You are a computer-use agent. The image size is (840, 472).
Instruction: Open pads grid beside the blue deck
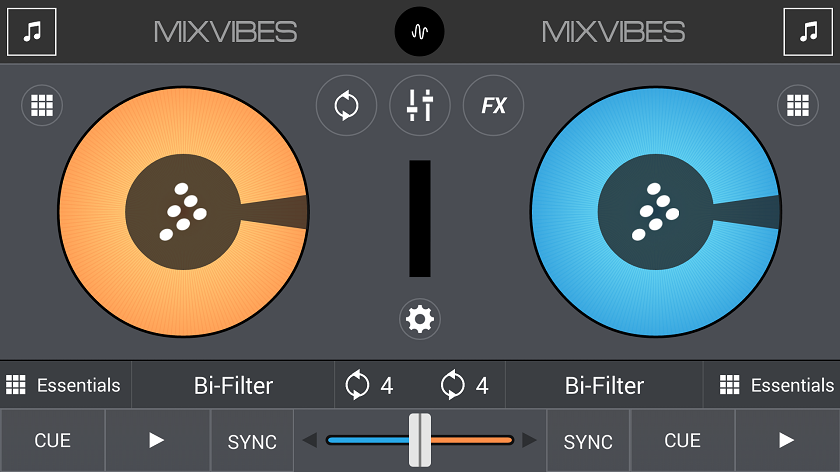click(798, 105)
